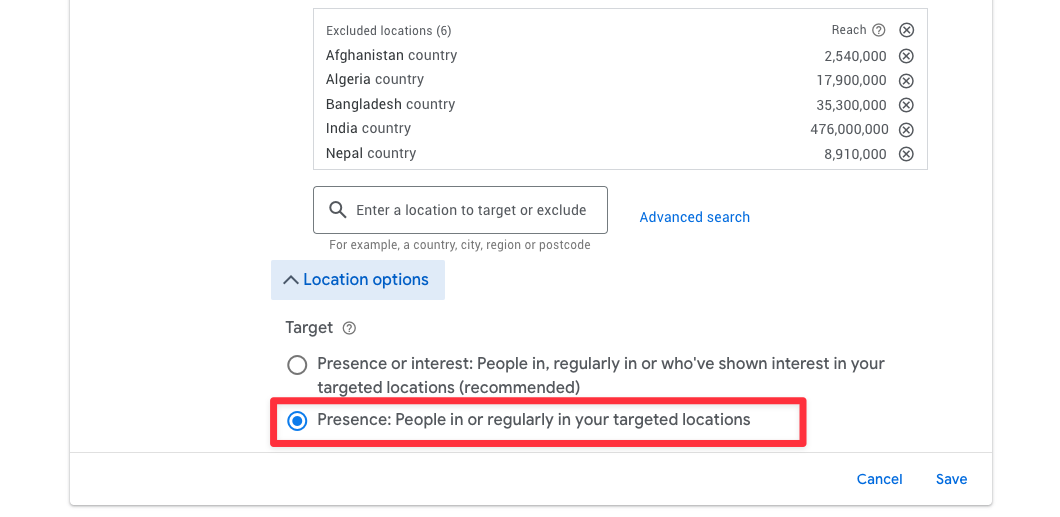Select the Presence or interest radio option
This screenshot has height=517, width=1060.
[x=297, y=365]
